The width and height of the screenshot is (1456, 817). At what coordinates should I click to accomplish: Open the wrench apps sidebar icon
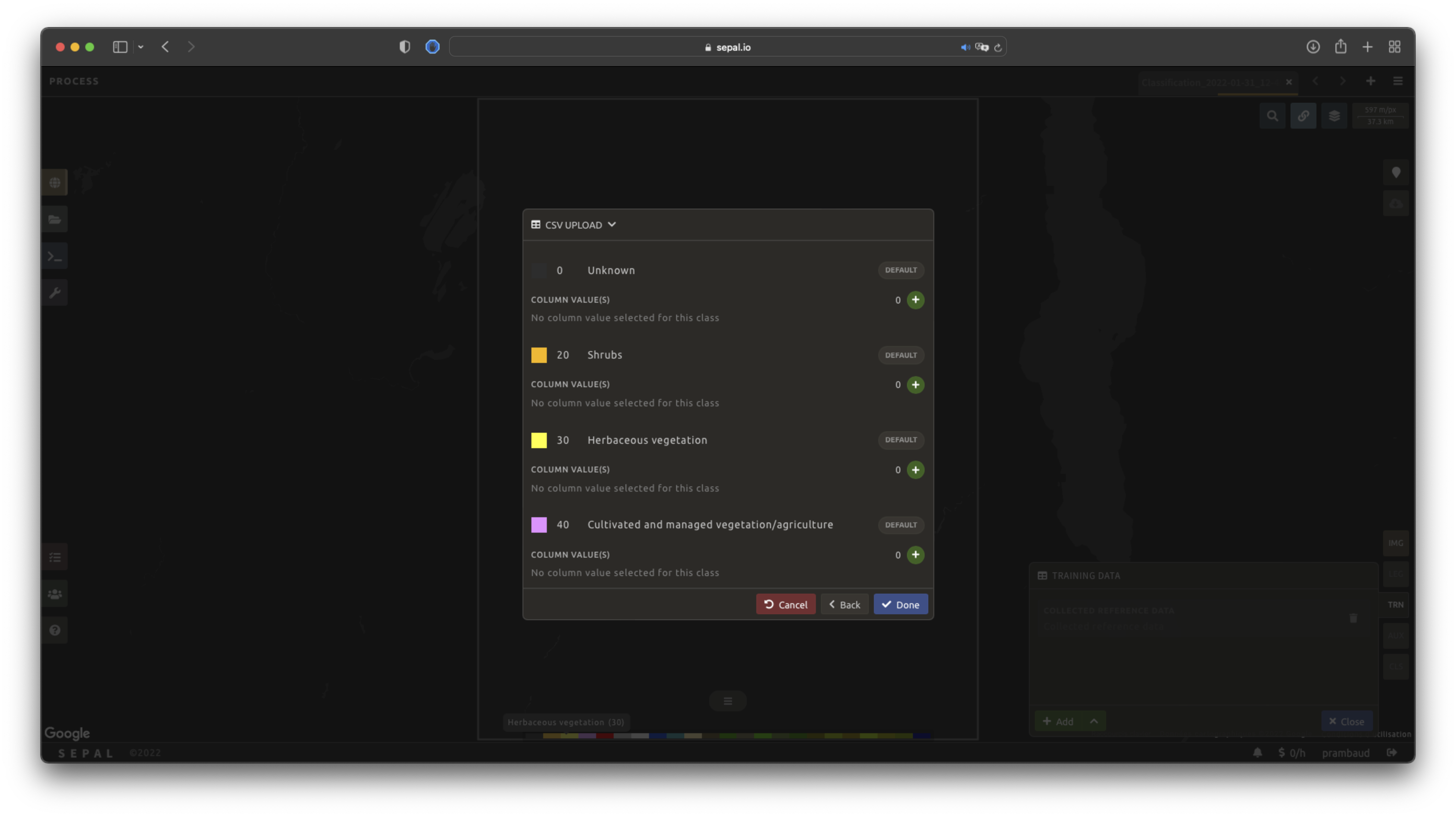coord(55,293)
